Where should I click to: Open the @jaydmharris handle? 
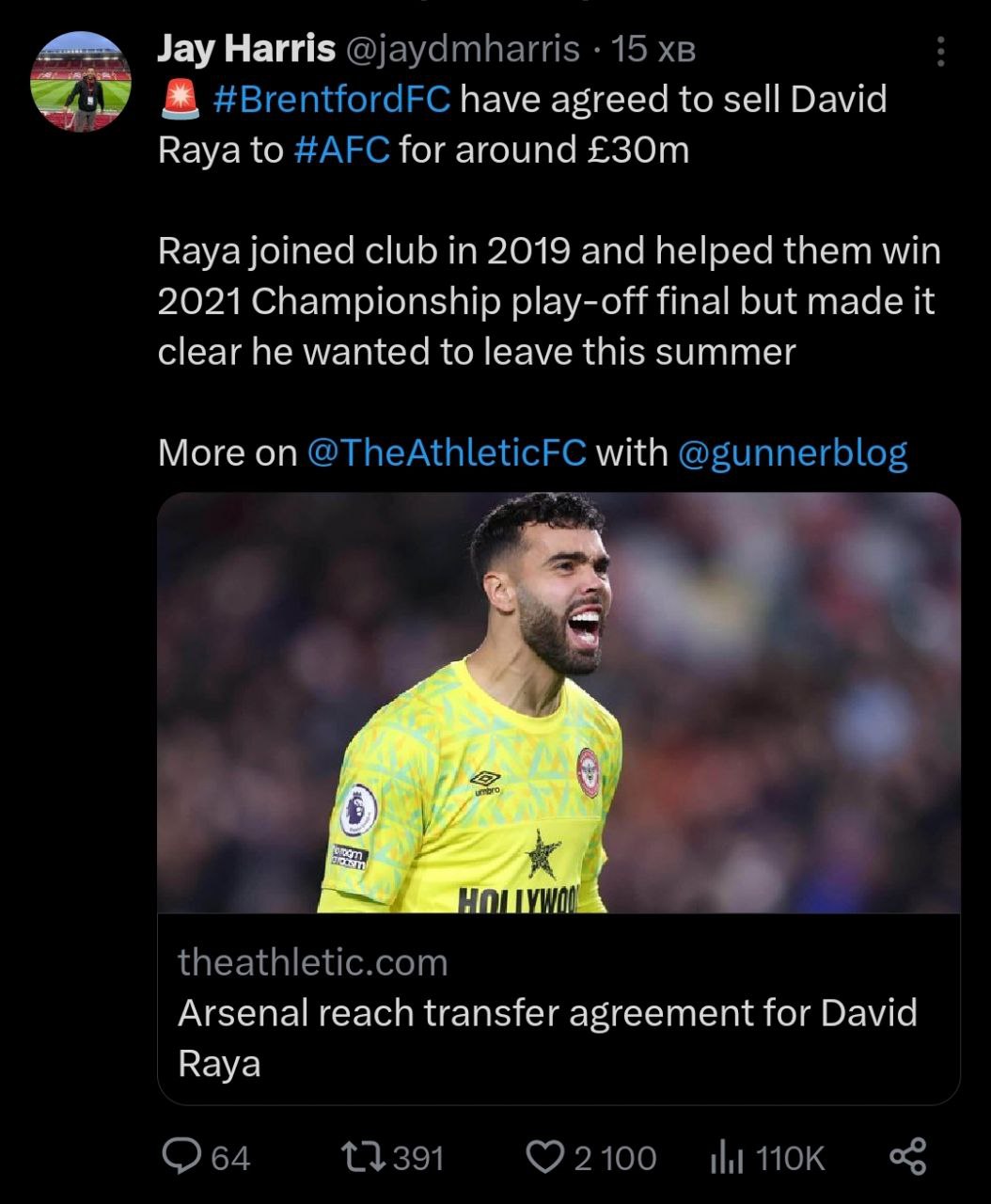point(464,48)
